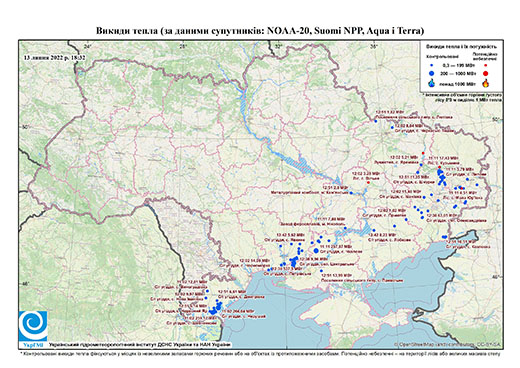Image resolution: width=520 pixels, height=368 pixels.
Task: Click the small blue dot in legend
Action: pos(432,66)
